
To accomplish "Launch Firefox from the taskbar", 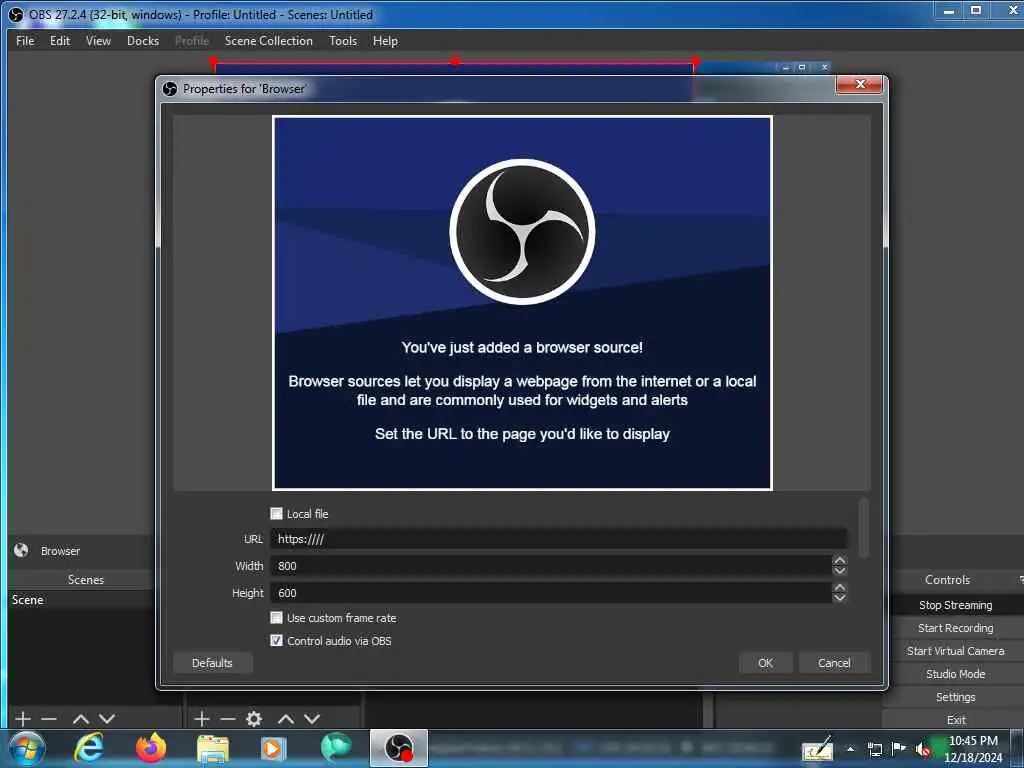I will coord(151,748).
